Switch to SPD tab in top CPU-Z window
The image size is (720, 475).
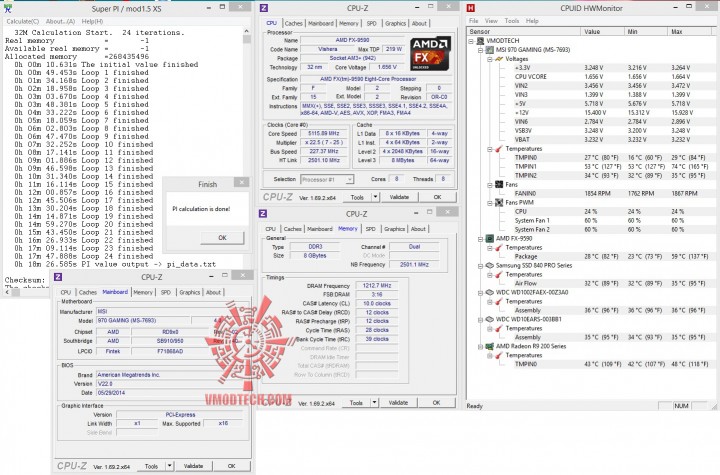pos(371,23)
